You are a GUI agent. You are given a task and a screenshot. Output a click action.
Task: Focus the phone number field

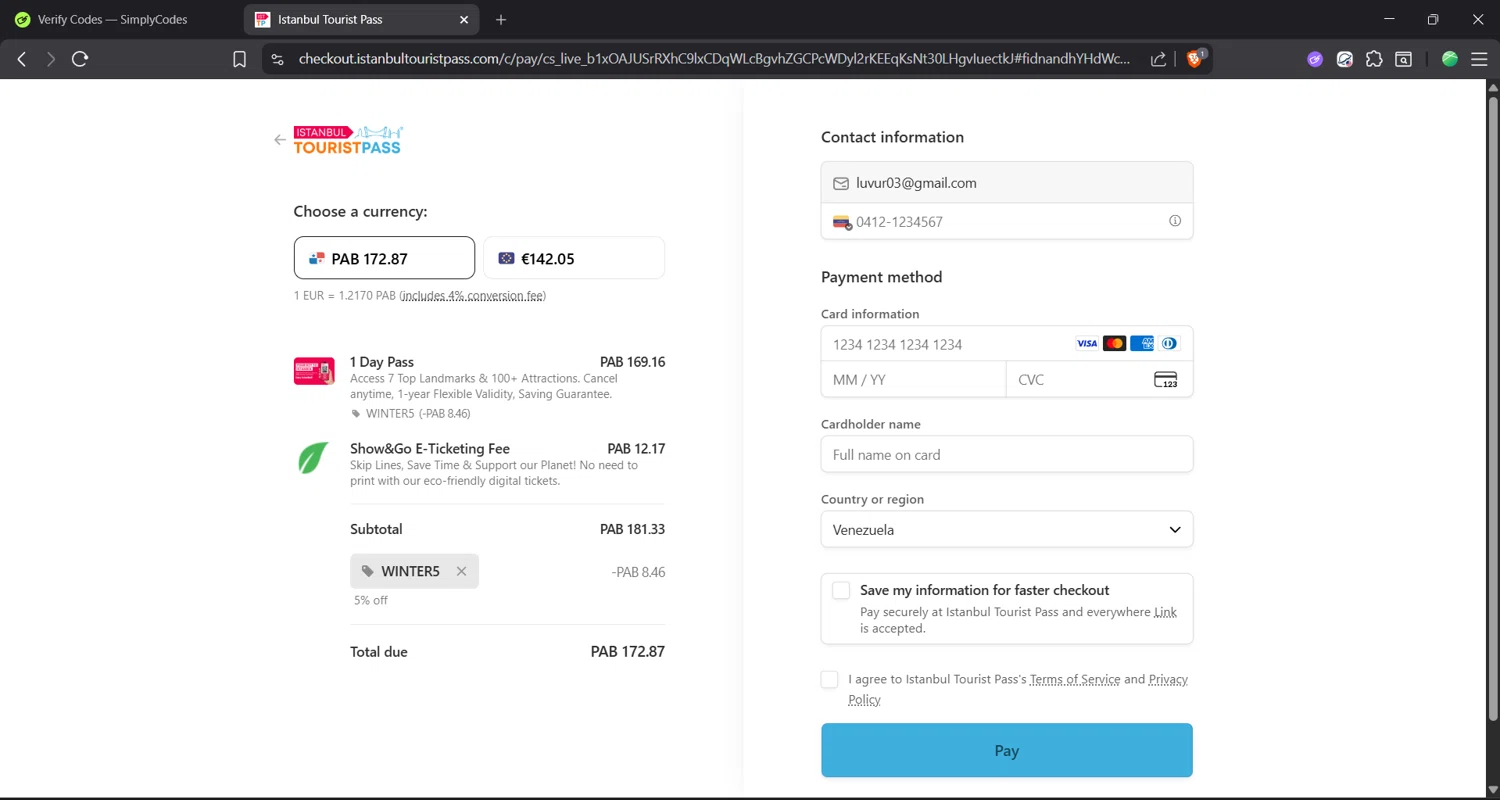pyautogui.click(x=1007, y=222)
